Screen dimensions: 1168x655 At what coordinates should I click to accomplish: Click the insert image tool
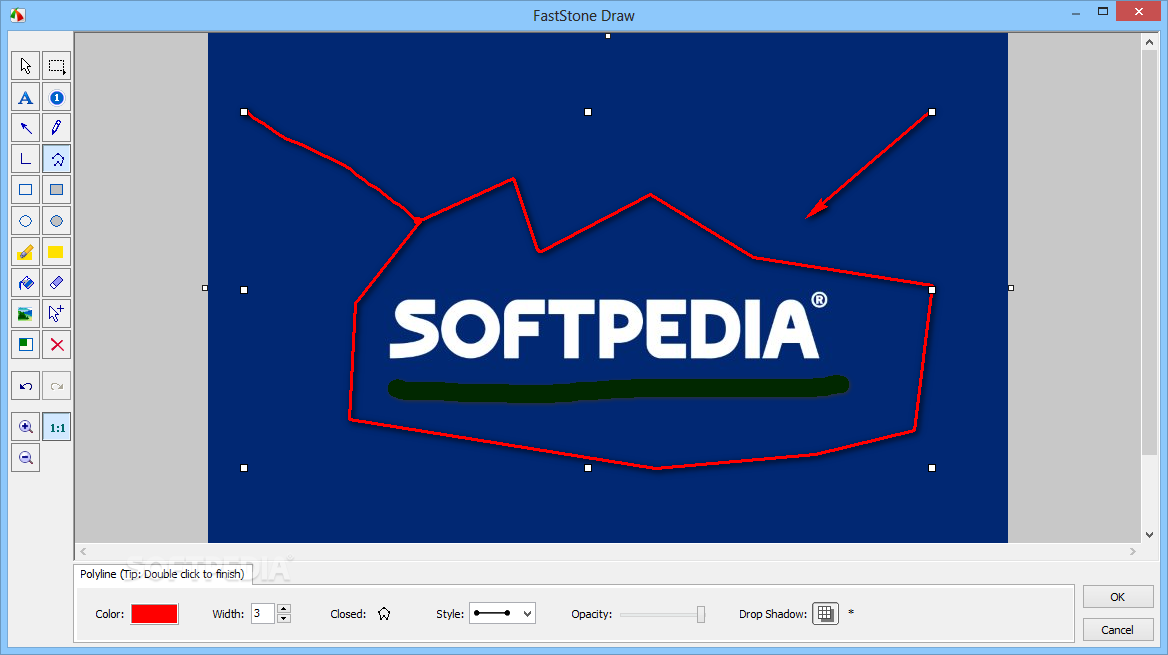[x=25, y=314]
